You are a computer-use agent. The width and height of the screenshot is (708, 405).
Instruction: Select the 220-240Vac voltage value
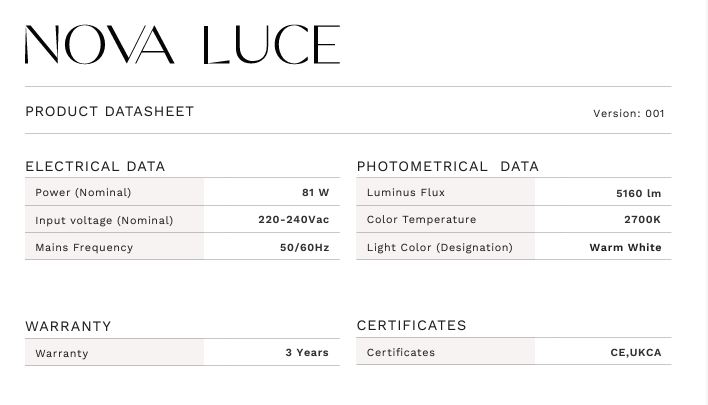[293, 220]
